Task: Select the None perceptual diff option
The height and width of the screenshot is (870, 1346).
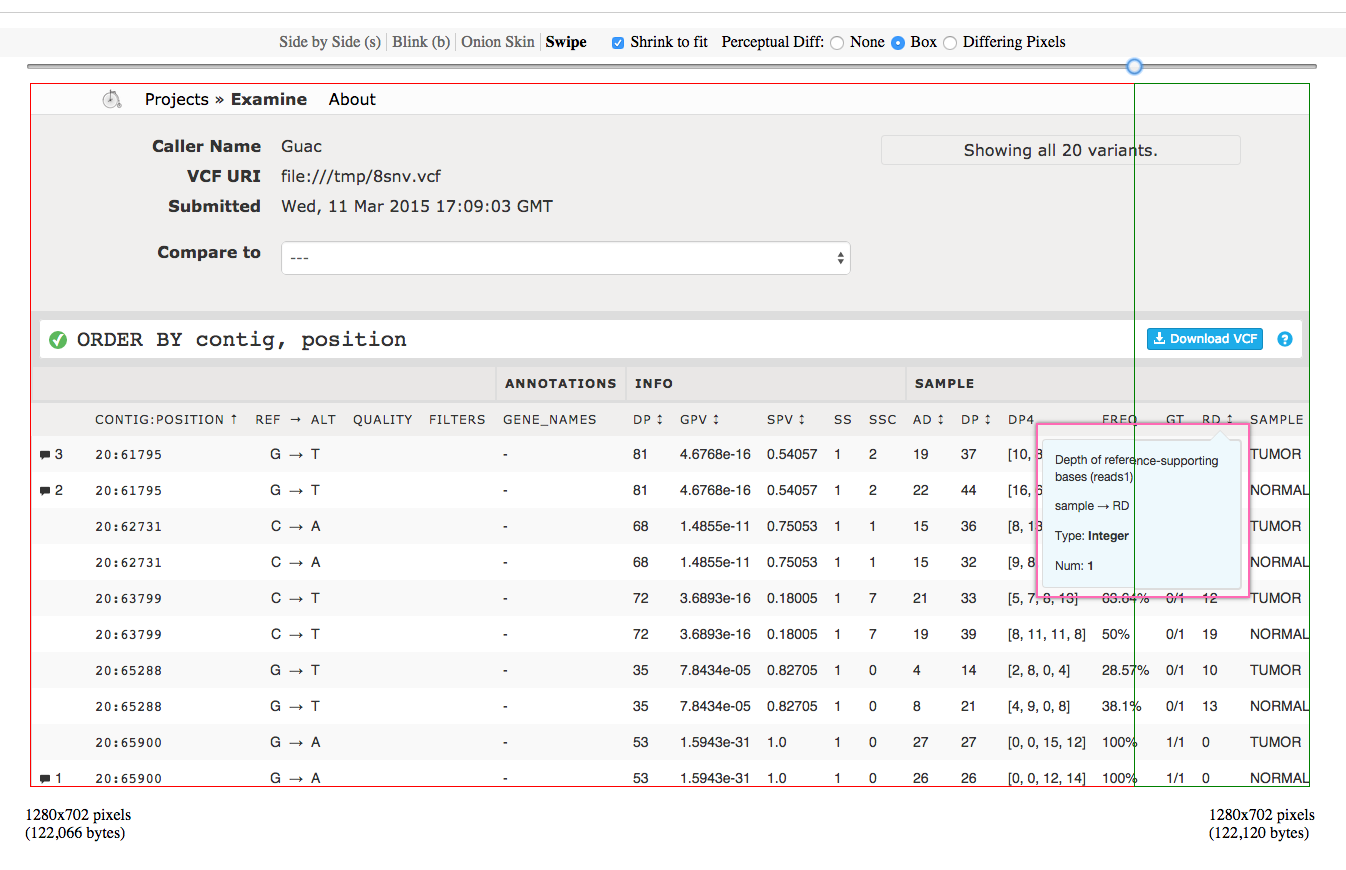Action: pyautogui.click(x=837, y=43)
